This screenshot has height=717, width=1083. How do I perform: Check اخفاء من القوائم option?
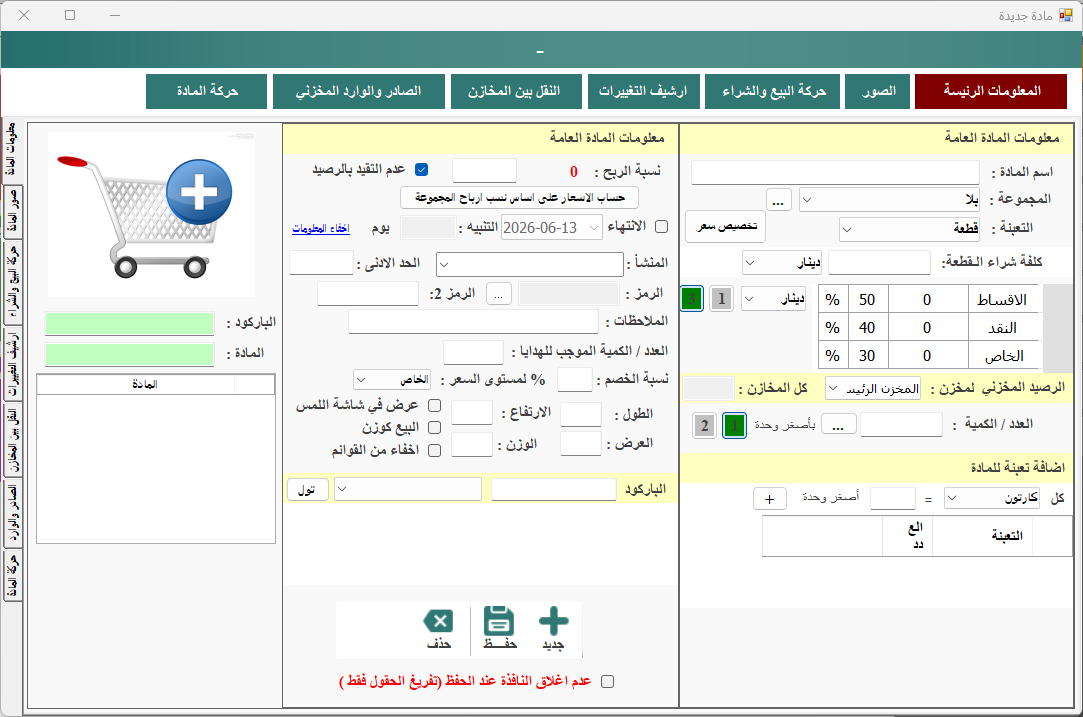[x=434, y=450]
